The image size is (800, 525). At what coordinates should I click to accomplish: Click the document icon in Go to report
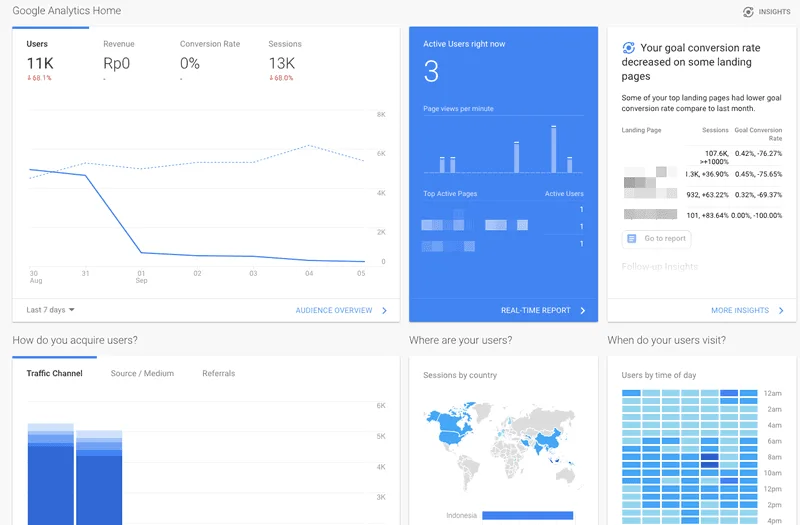click(x=632, y=239)
